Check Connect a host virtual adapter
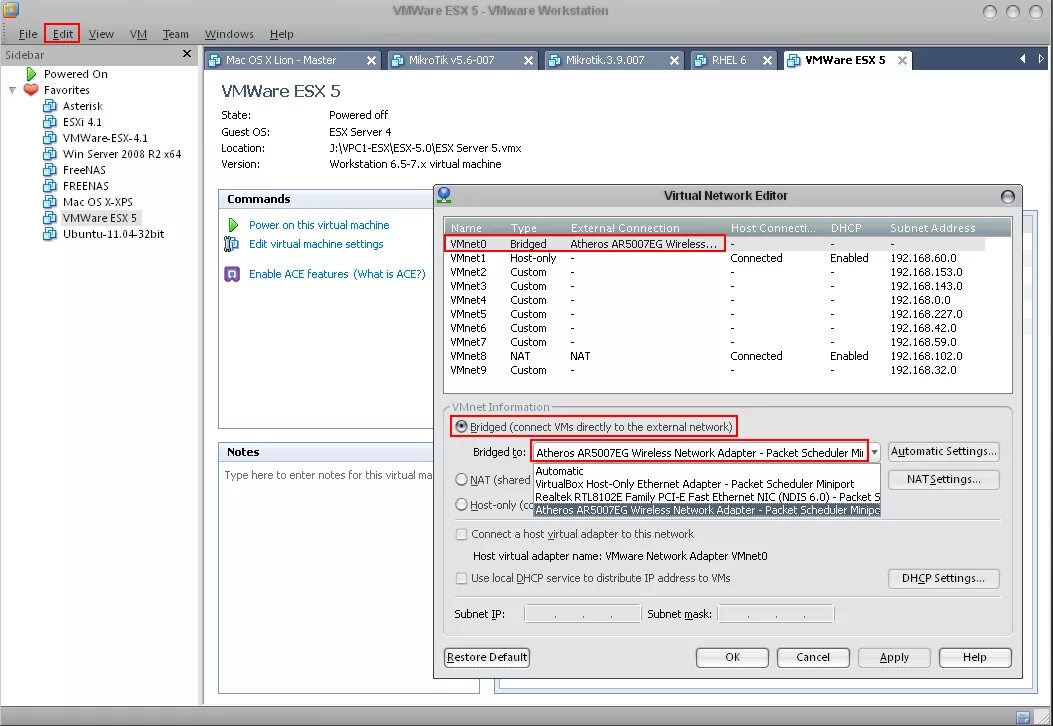Viewport: 1053px width, 726px height. pos(461,534)
